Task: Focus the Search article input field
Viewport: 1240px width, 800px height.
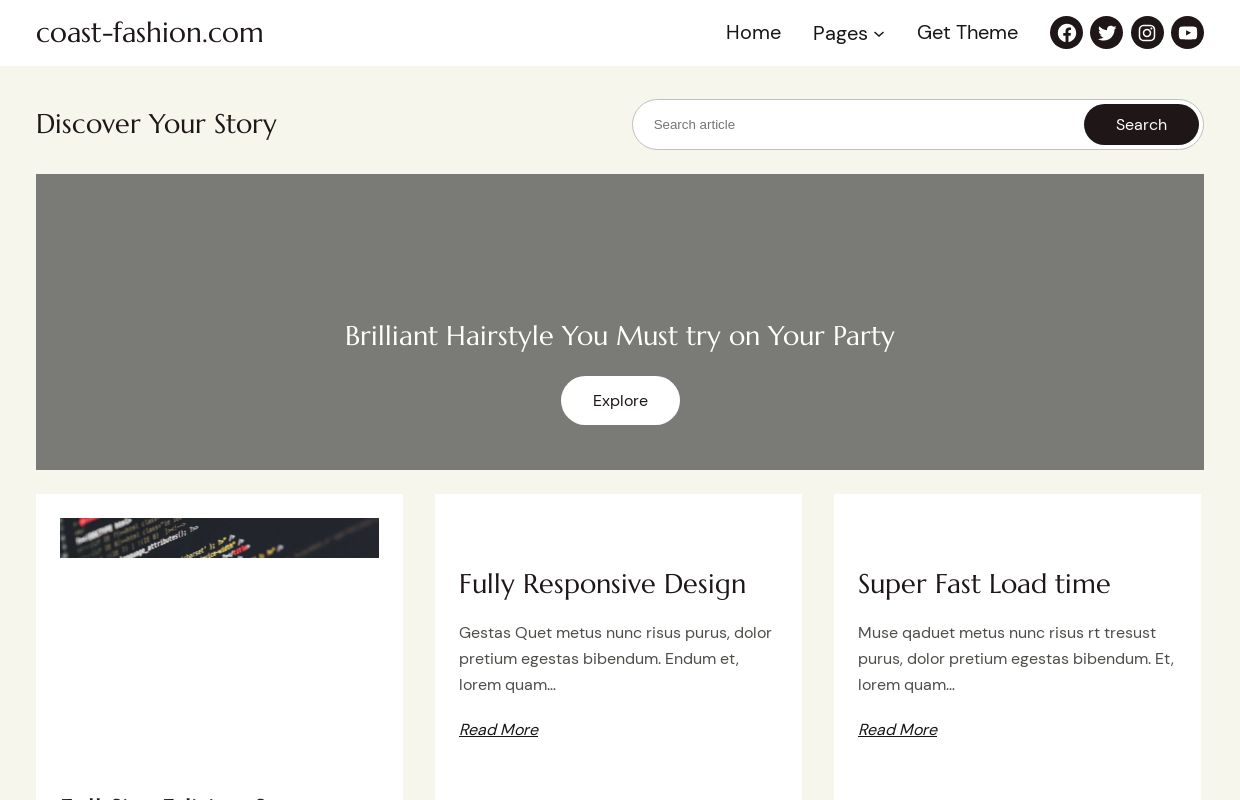Action: click(860, 125)
